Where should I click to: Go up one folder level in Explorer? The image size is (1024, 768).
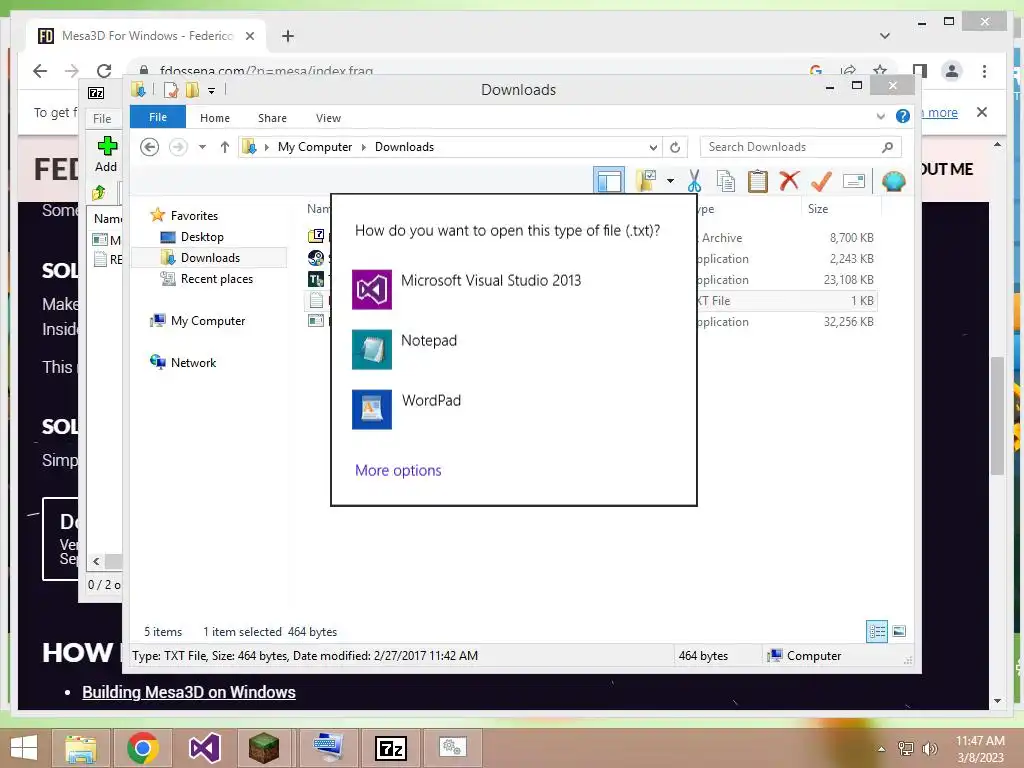(x=225, y=147)
